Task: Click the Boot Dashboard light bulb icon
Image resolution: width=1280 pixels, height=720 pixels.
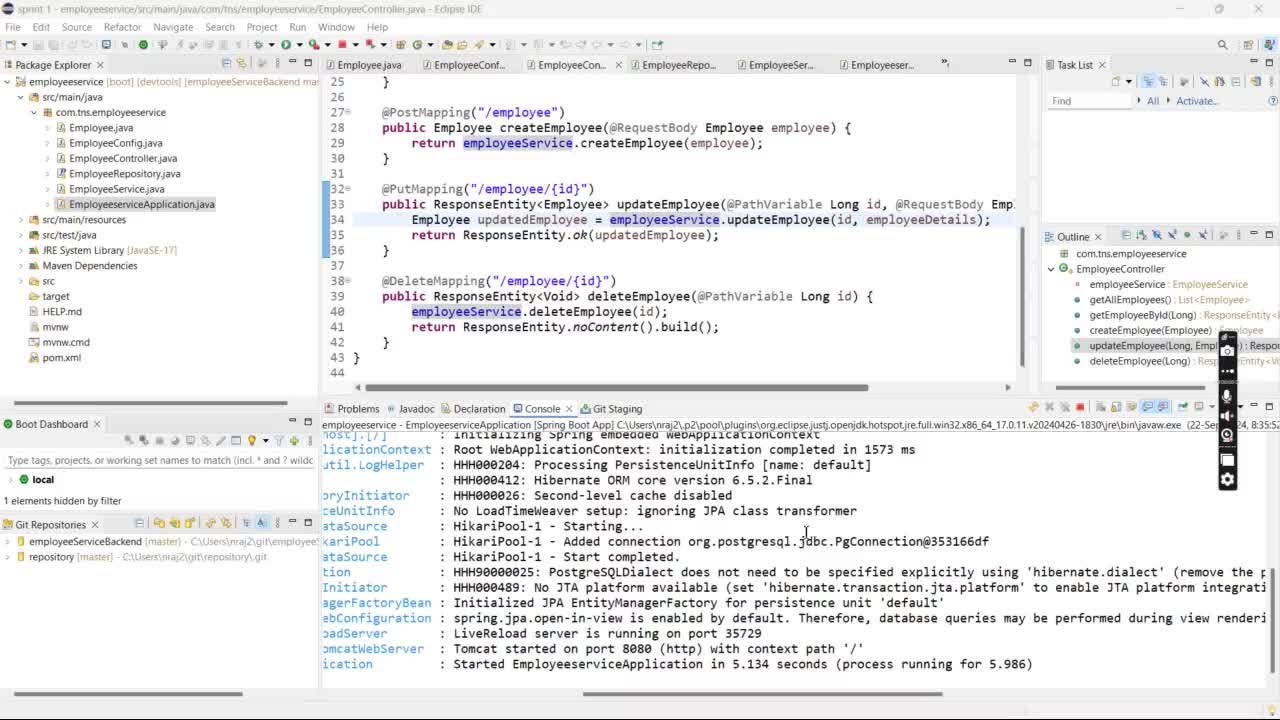Action: [x=252, y=440]
